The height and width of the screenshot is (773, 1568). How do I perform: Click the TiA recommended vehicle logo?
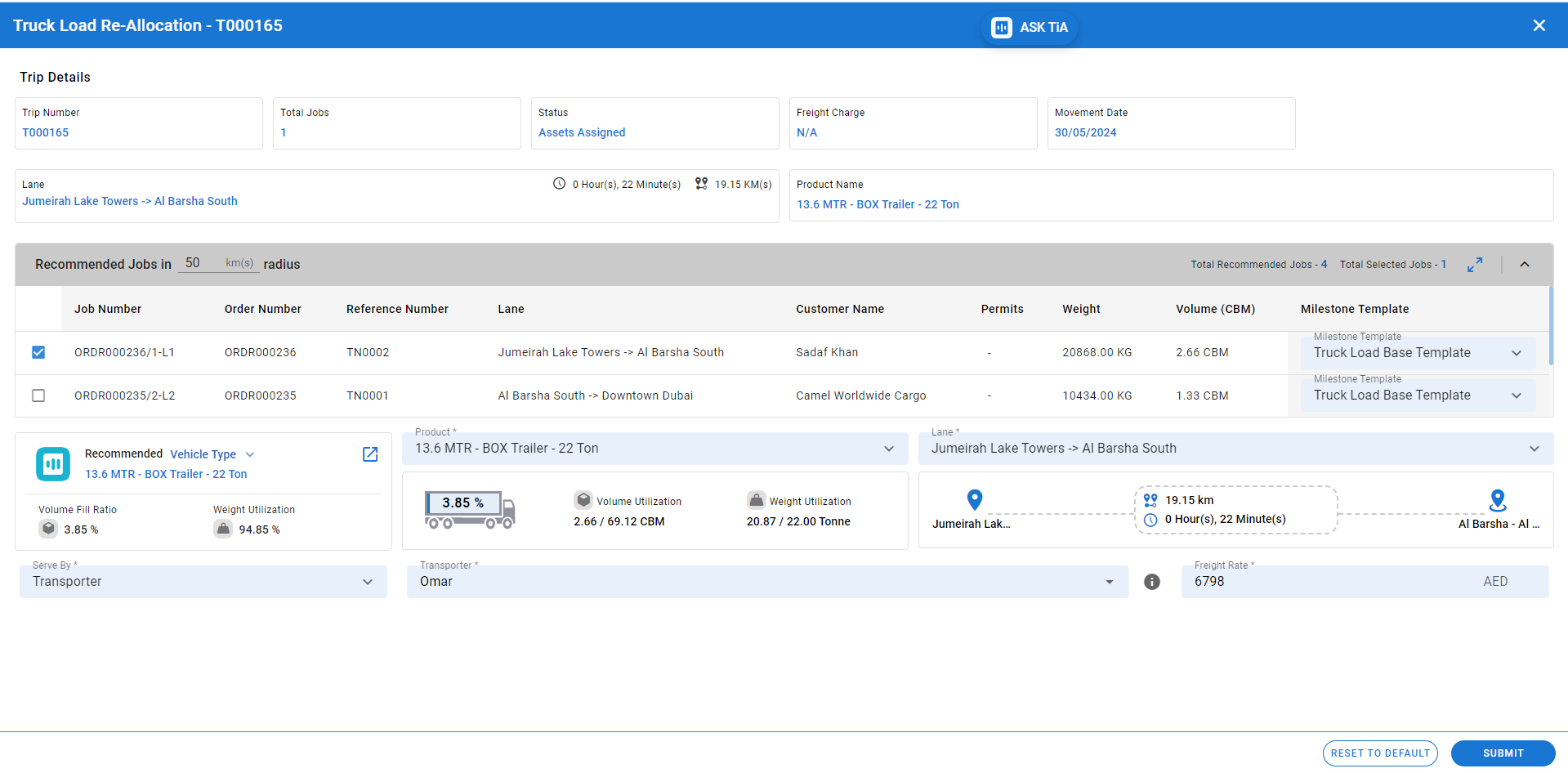click(x=53, y=464)
